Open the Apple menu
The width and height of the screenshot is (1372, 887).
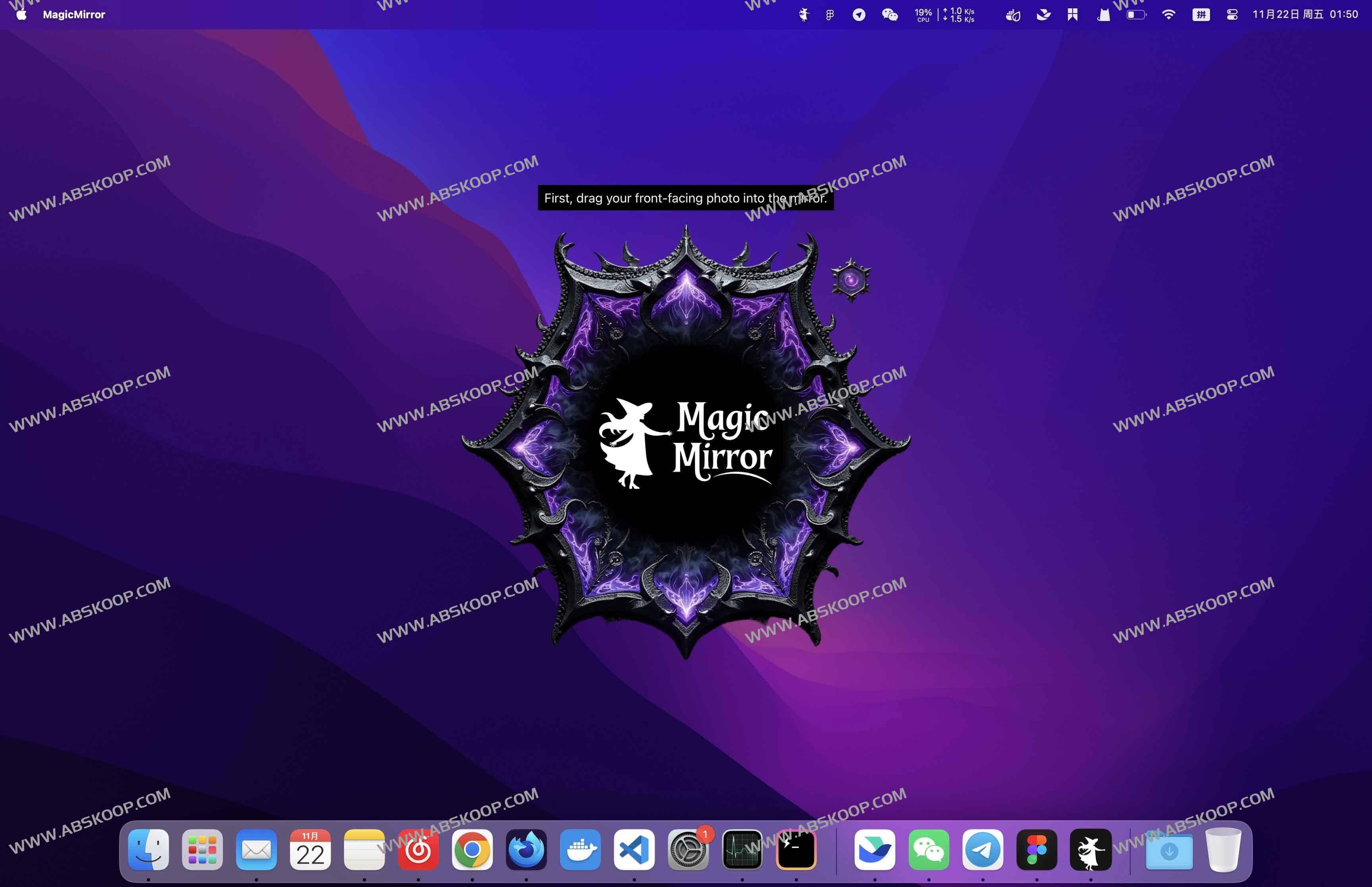tap(21, 14)
